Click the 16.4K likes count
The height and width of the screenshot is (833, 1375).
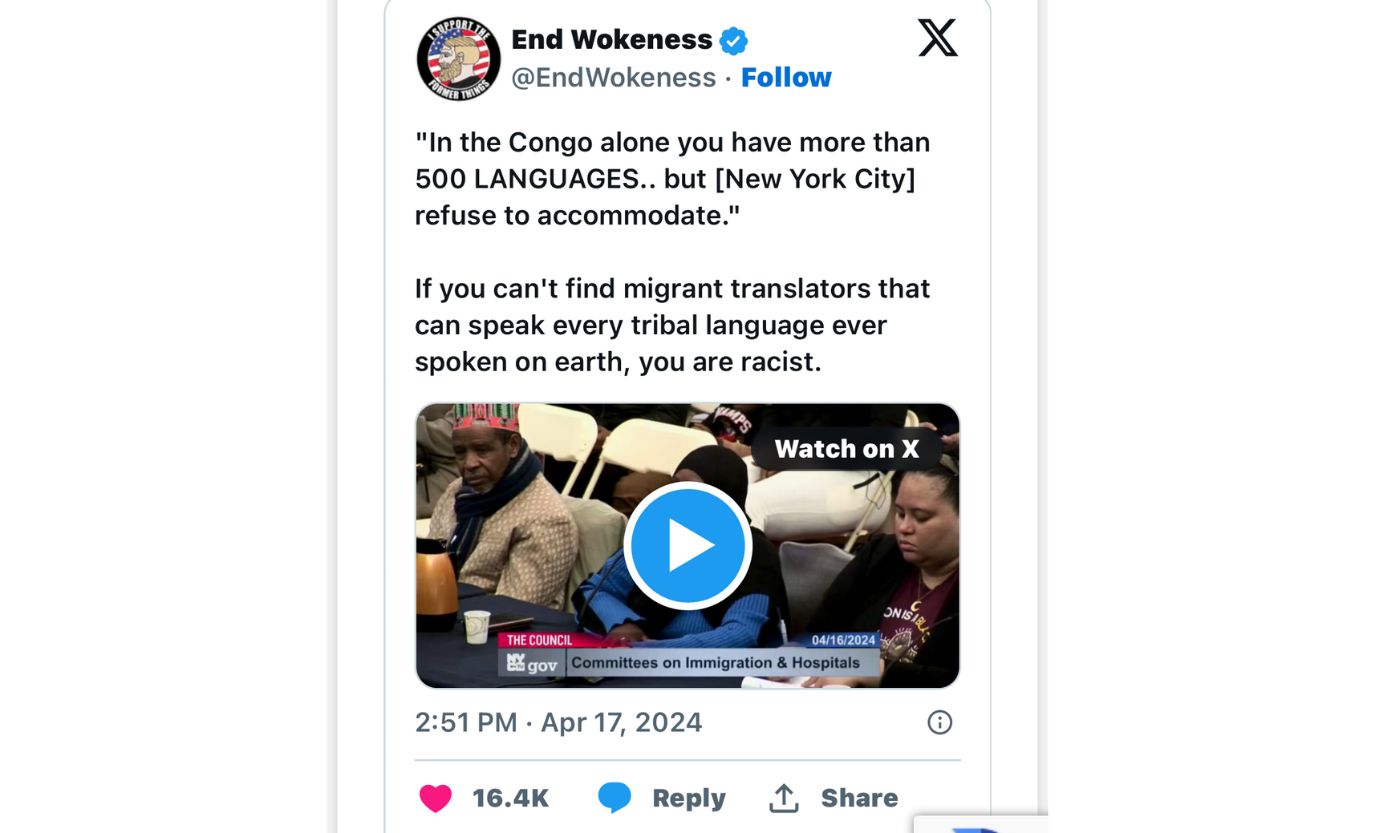(511, 798)
